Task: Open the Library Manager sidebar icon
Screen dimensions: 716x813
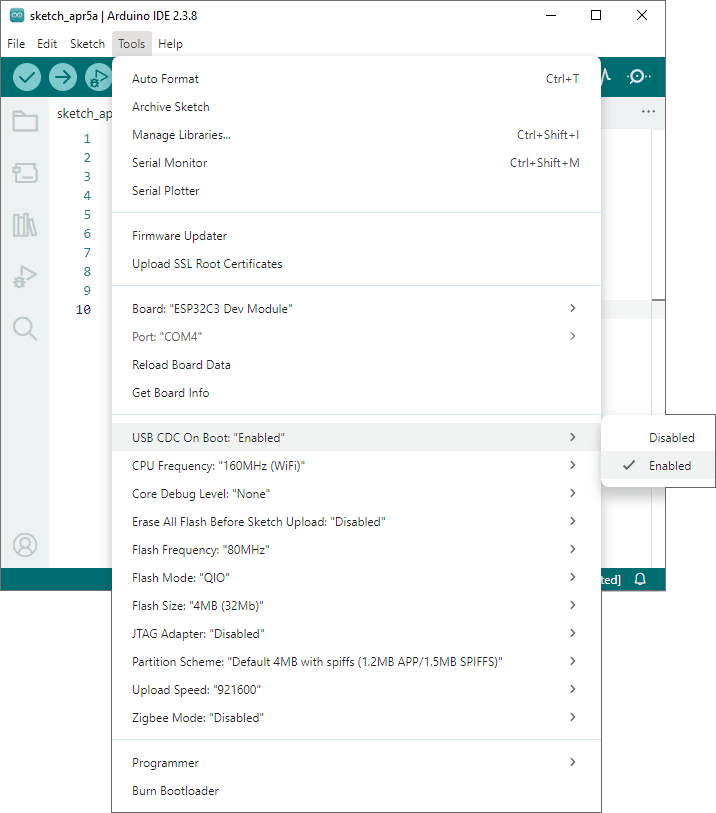Action: [25, 225]
